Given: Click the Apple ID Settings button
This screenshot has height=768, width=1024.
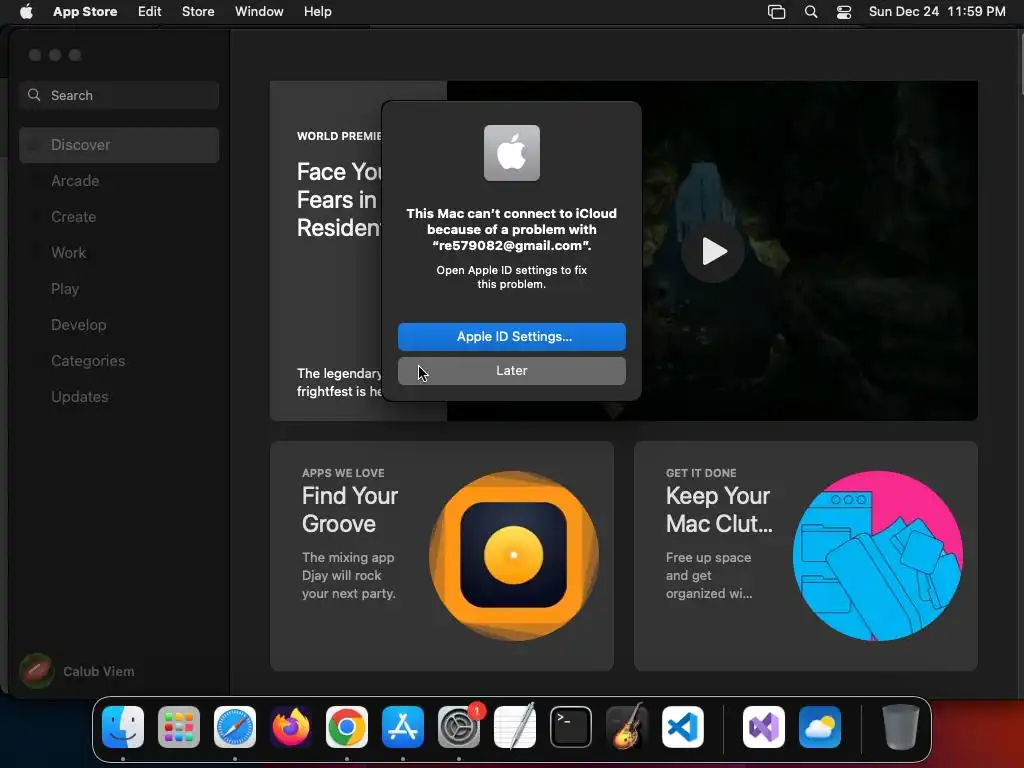Looking at the screenshot, I should point(511,336).
